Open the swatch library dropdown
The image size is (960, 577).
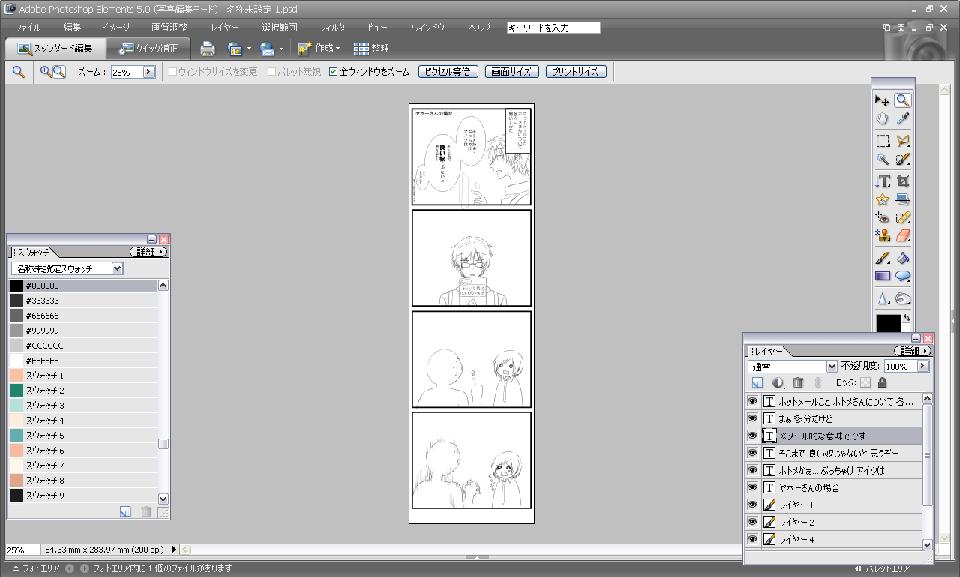[118, 268]
